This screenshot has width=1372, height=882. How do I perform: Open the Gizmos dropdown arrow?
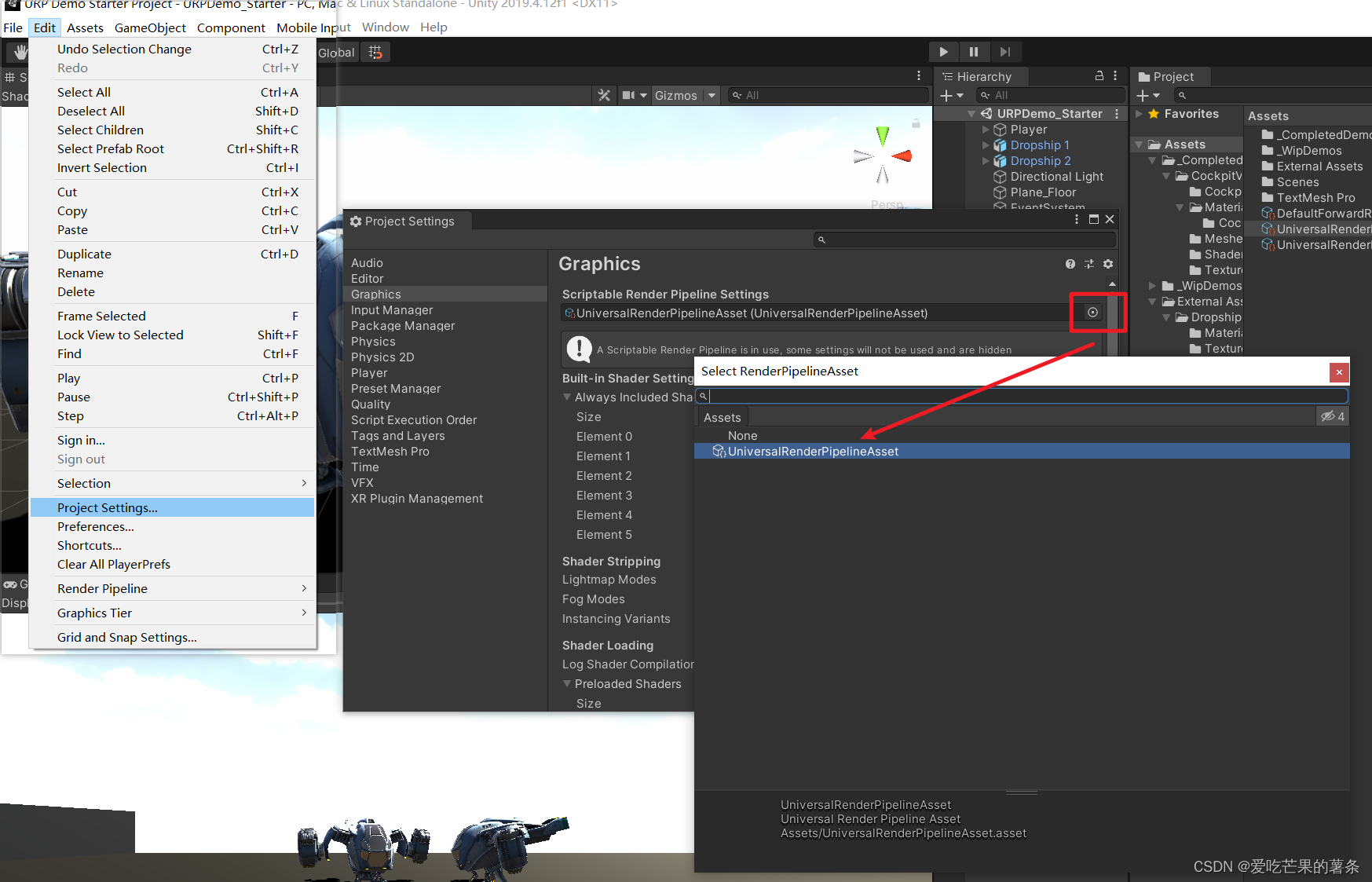712,95
